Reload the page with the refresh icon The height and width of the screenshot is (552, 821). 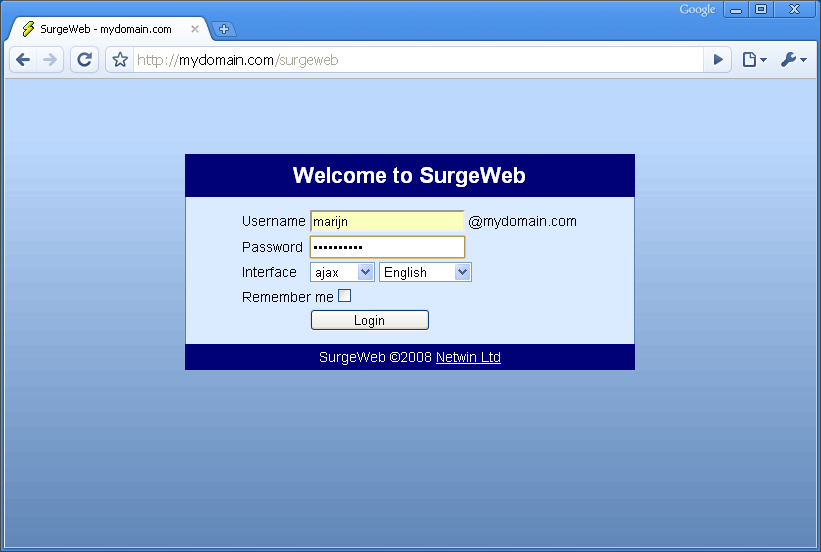point(85,60)
